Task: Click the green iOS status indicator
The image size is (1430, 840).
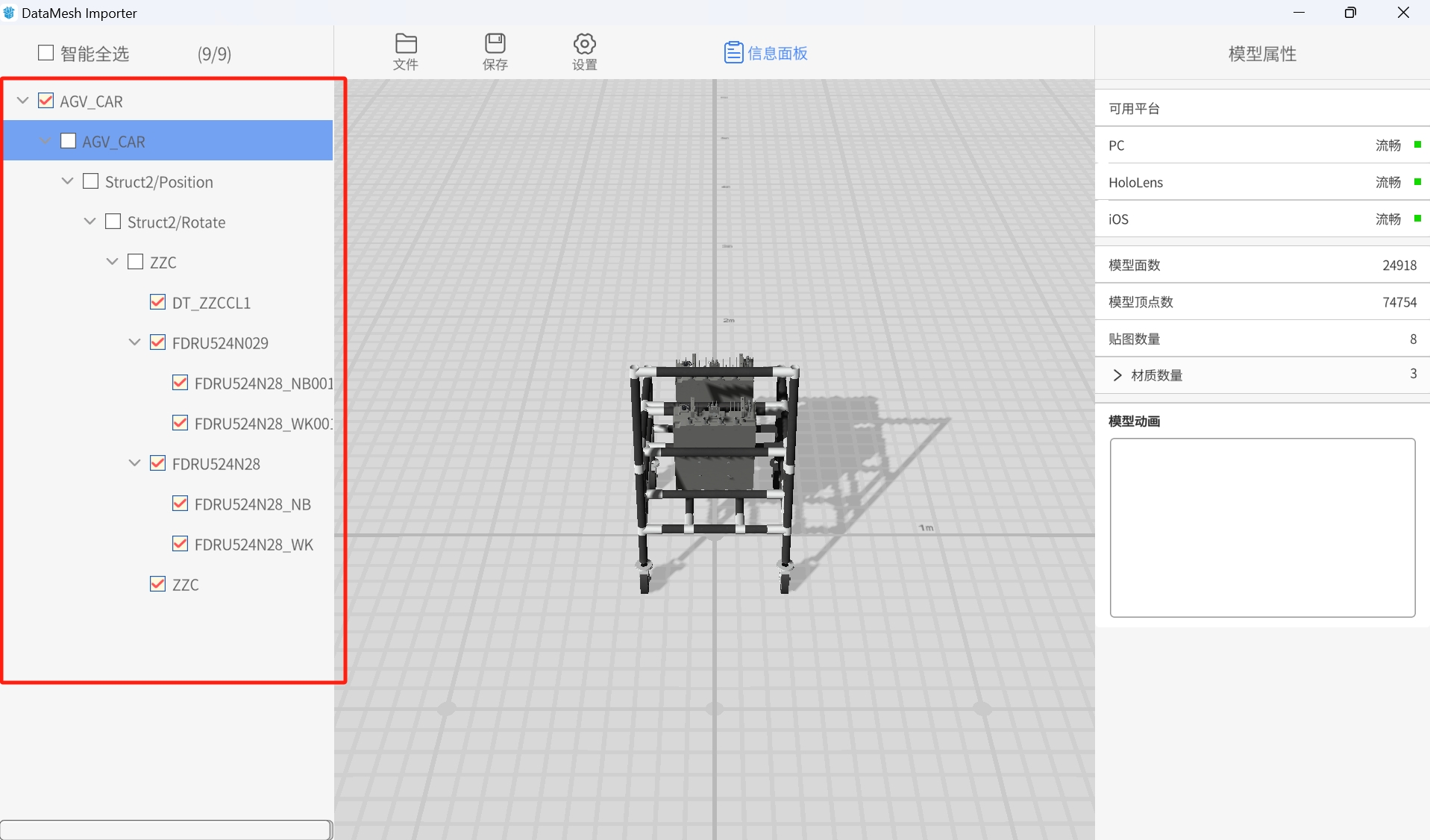Action: tap(1417, 219)
